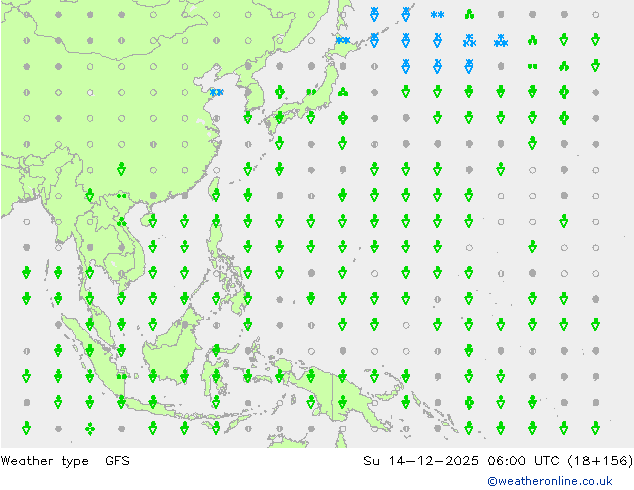The height and width of the screenshot is (490, 634).
Task: Click blue double-snowflake symbol in top row
Action: 437,15
